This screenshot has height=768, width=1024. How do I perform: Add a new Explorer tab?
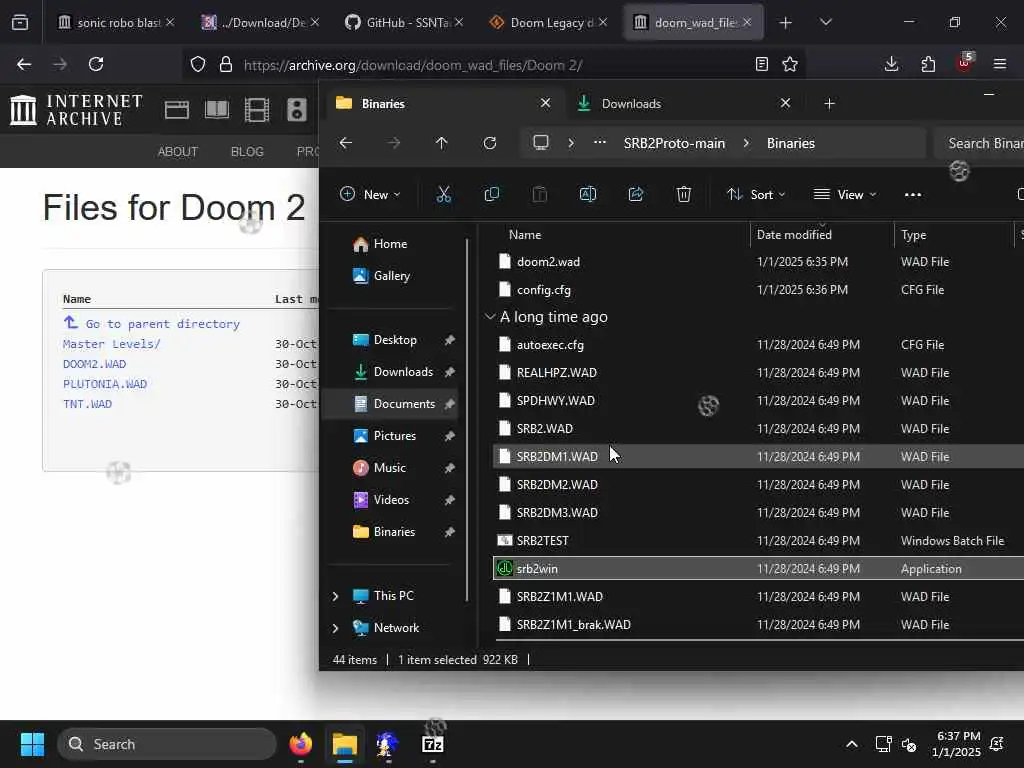click(829, 104)
